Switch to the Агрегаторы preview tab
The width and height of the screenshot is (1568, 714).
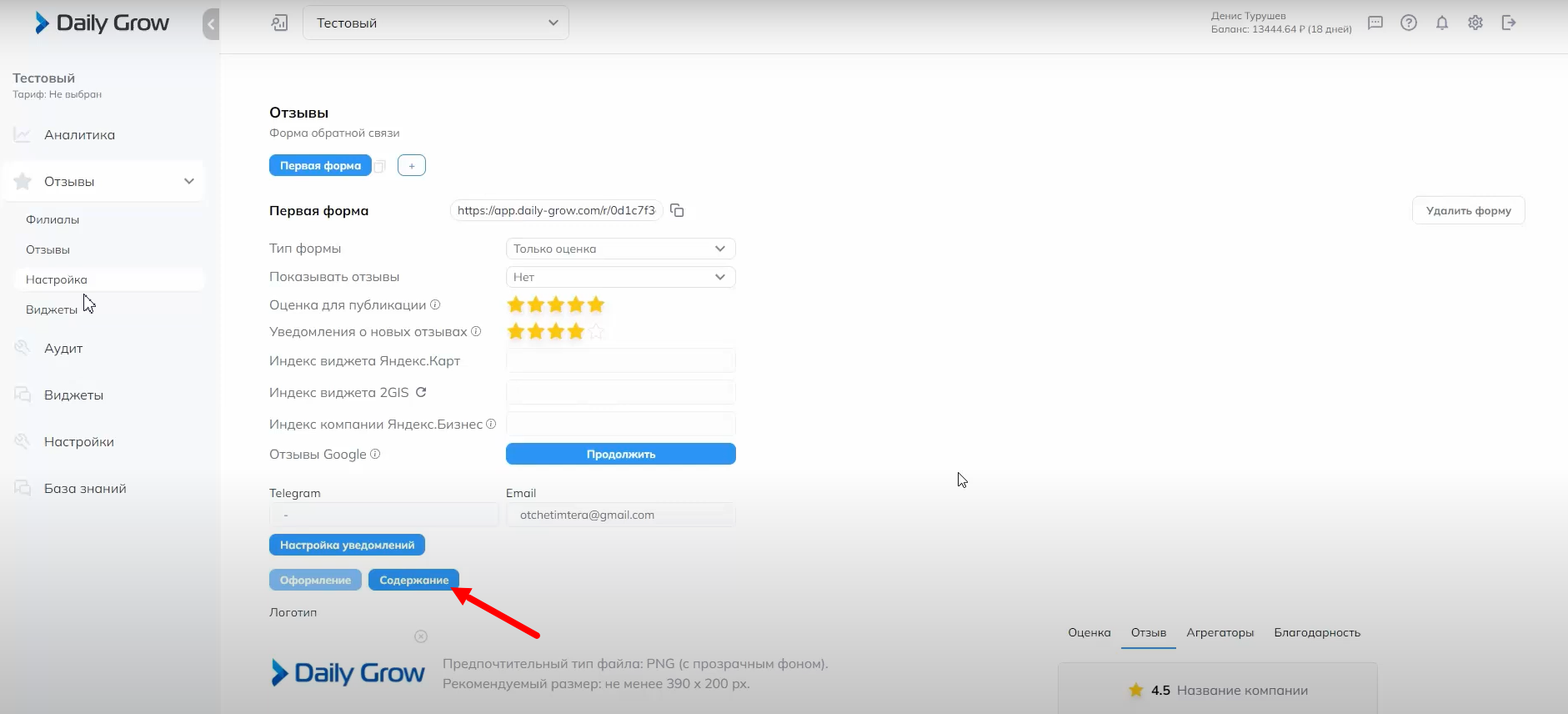point(1220,632)
